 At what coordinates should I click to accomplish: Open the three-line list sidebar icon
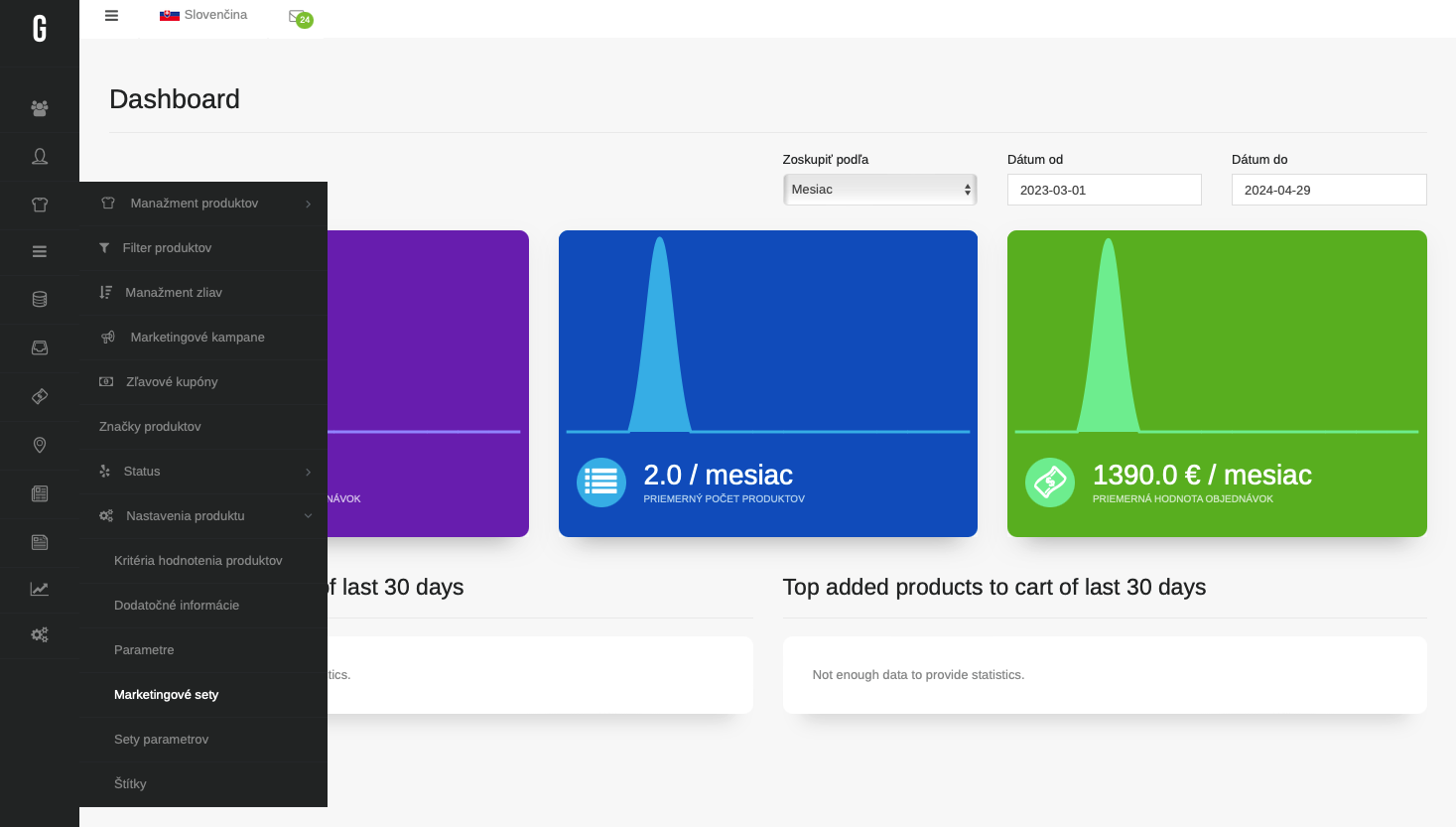(40, 252)
